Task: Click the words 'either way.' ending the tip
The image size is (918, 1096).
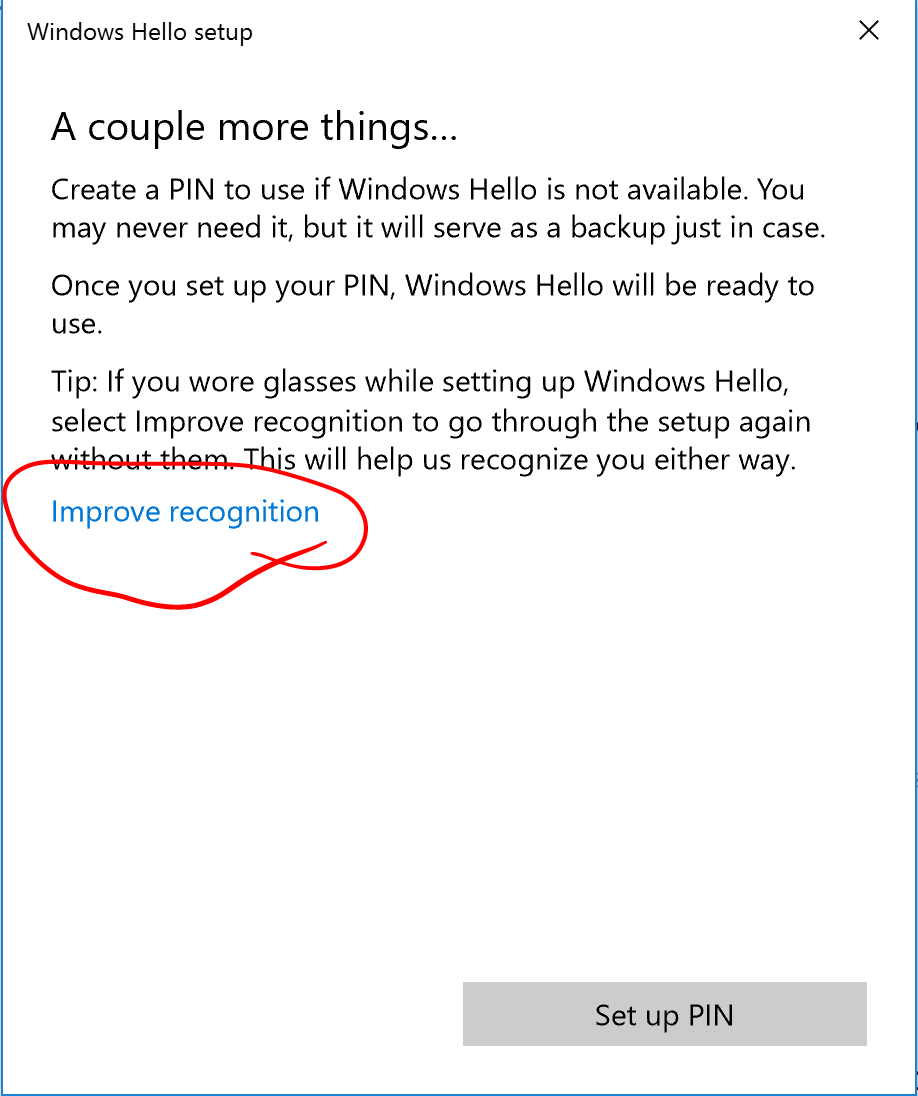Action: 725,460
